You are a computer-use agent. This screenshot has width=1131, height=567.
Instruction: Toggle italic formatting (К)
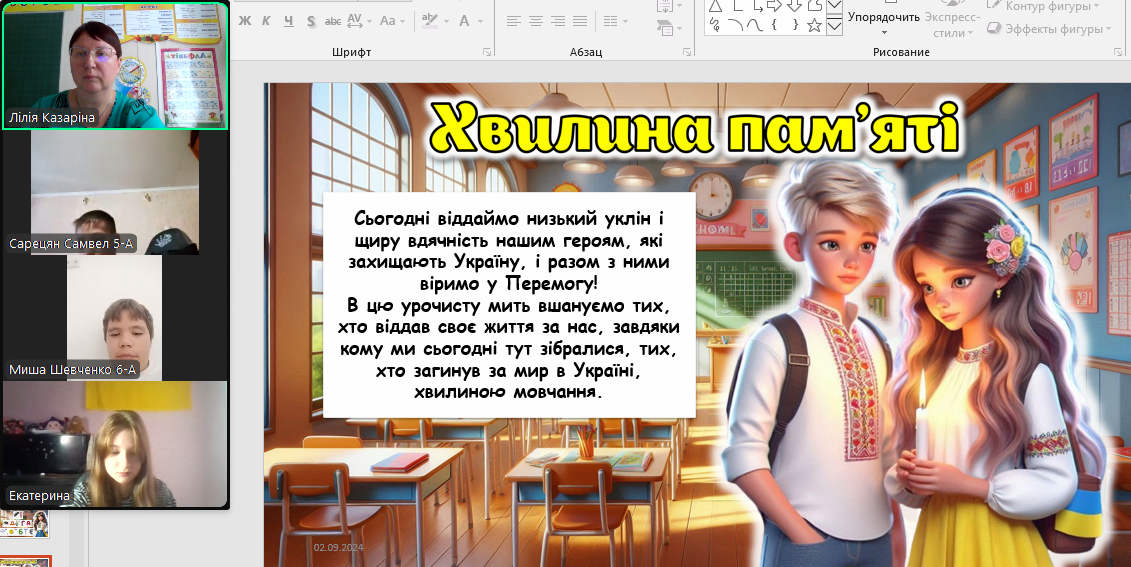[x=266, y=21]
